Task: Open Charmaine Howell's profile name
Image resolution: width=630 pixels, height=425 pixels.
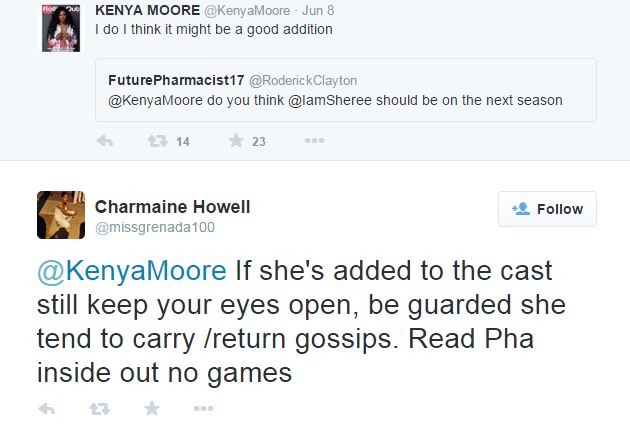Action: click(172, 207)
